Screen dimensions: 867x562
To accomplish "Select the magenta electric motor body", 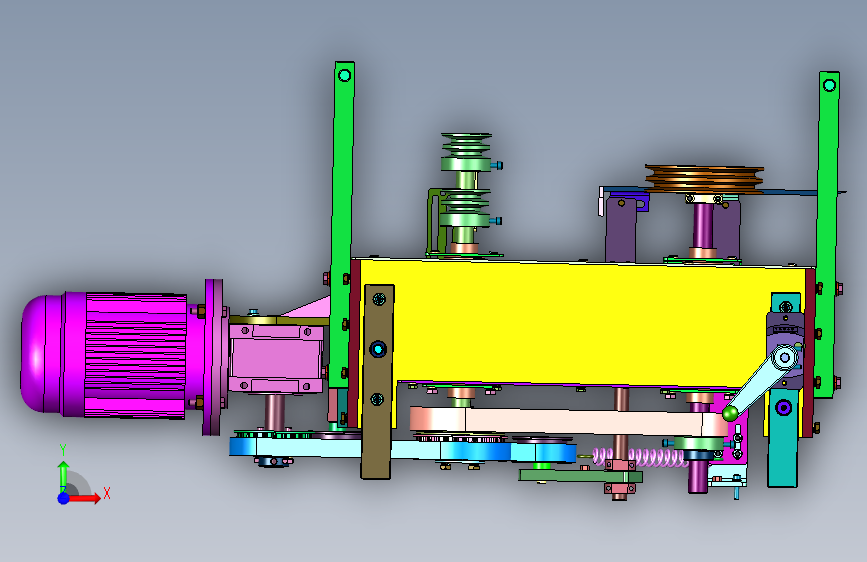I will coord(105,354).
